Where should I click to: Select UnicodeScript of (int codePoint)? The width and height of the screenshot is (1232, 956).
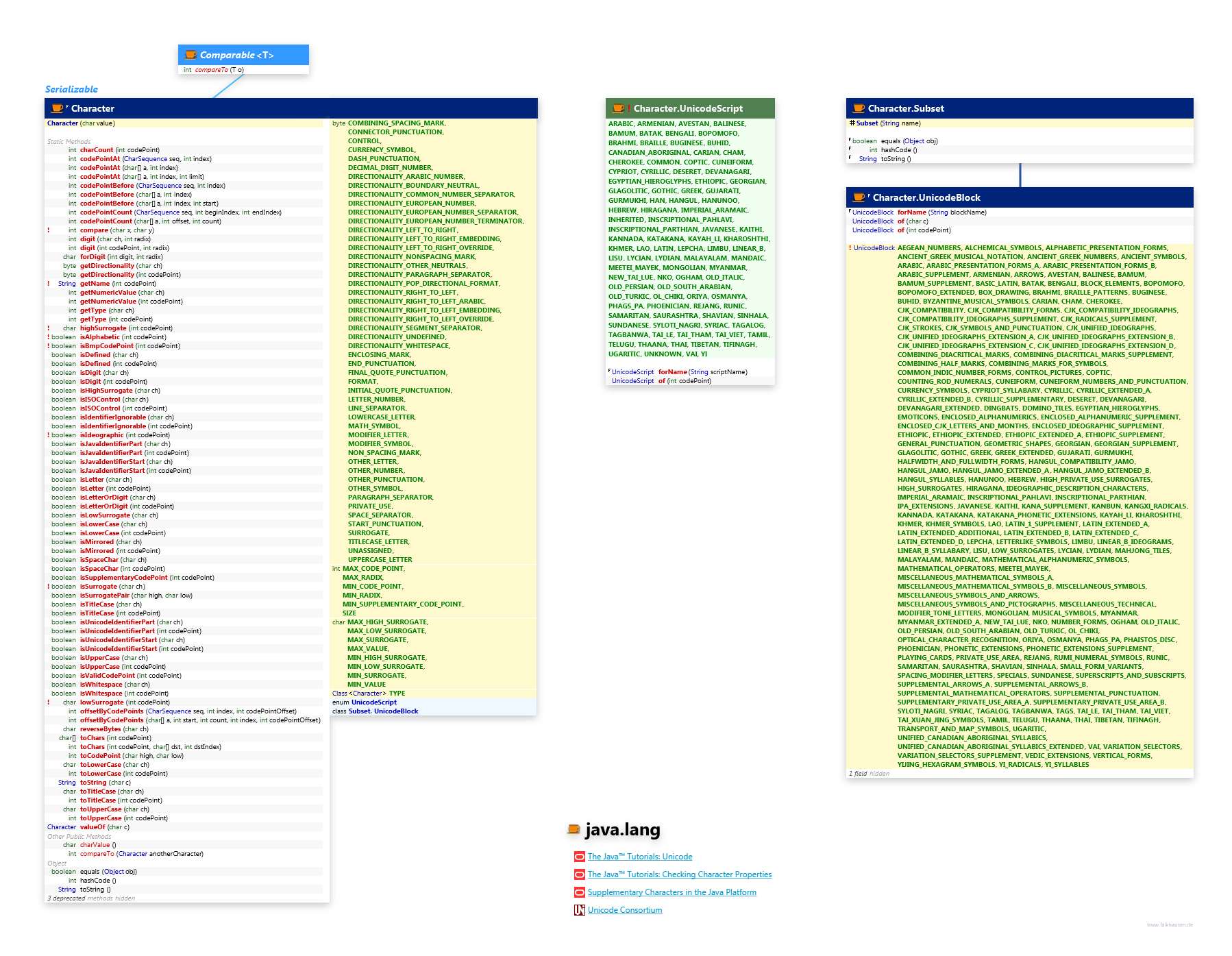(661, 381)
